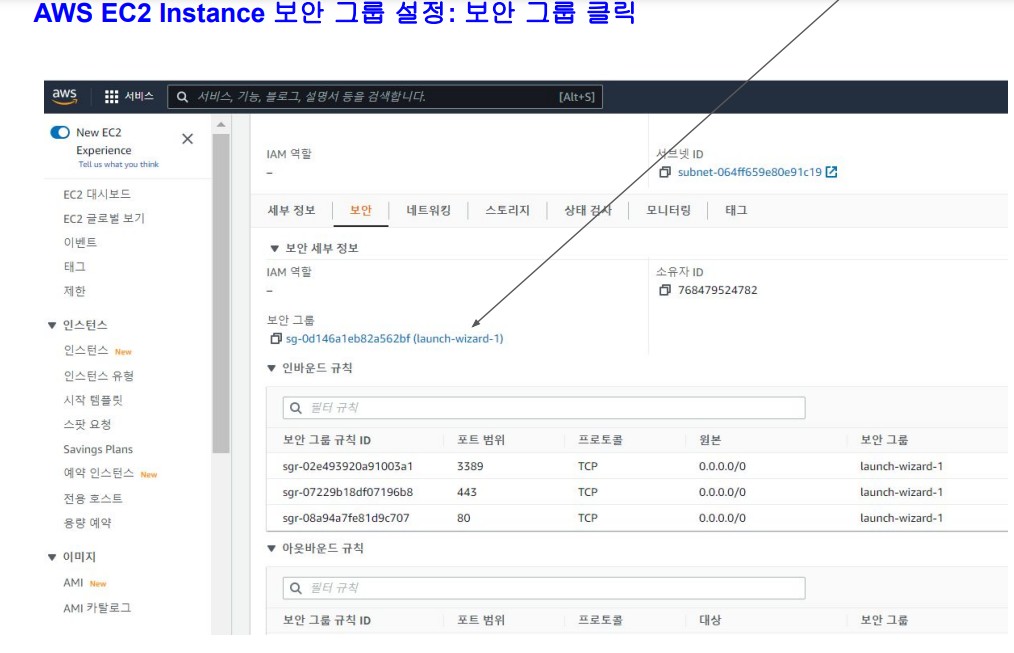Click Tell us what you think link

(118, 164)
